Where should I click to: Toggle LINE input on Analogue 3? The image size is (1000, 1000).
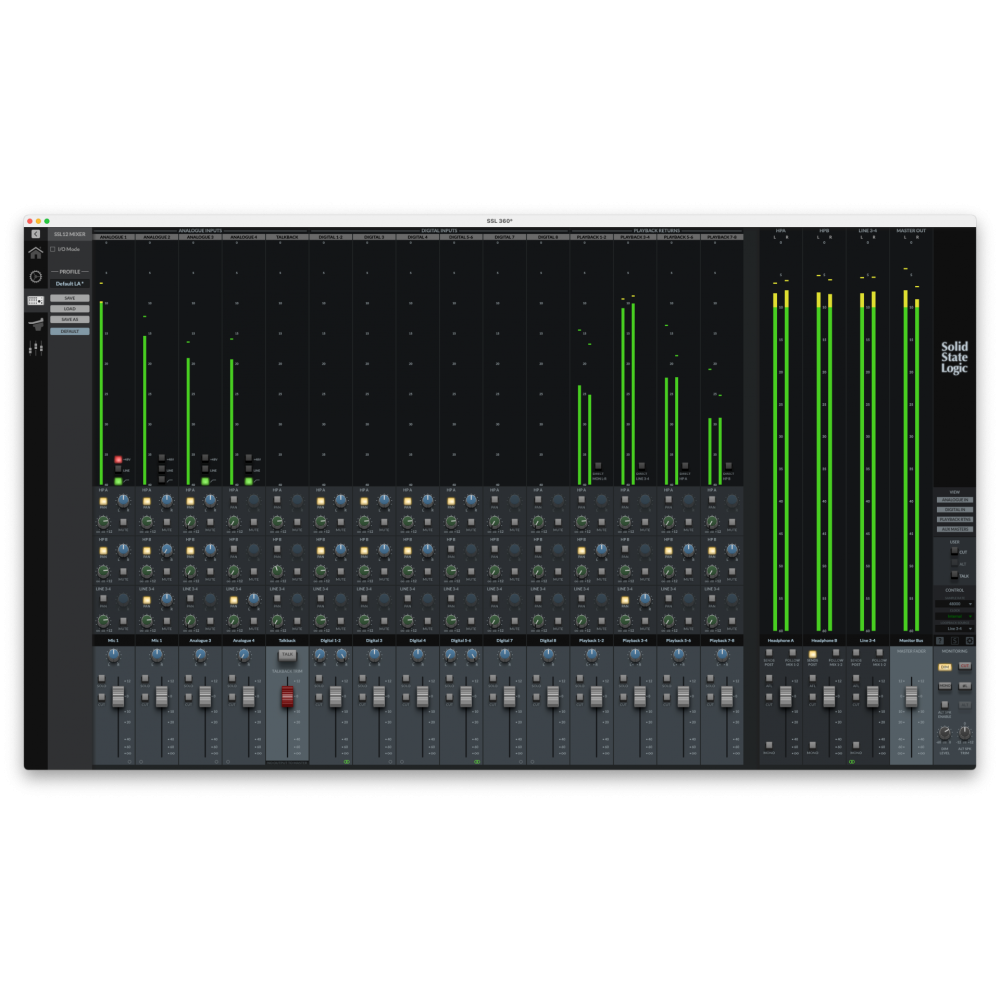click(x=205, y=469)
